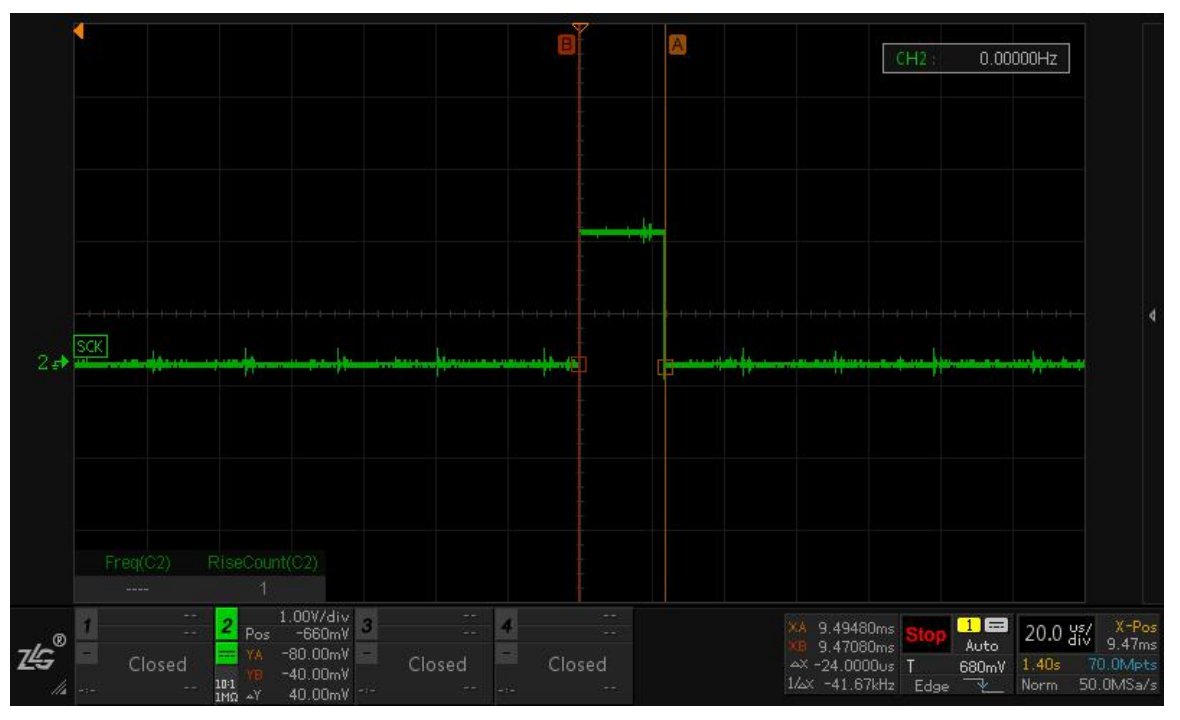The image size is (1180, 720).
Task: Click the XB 9.47080ms cursor readout
Action: click(x=841, y=646)
